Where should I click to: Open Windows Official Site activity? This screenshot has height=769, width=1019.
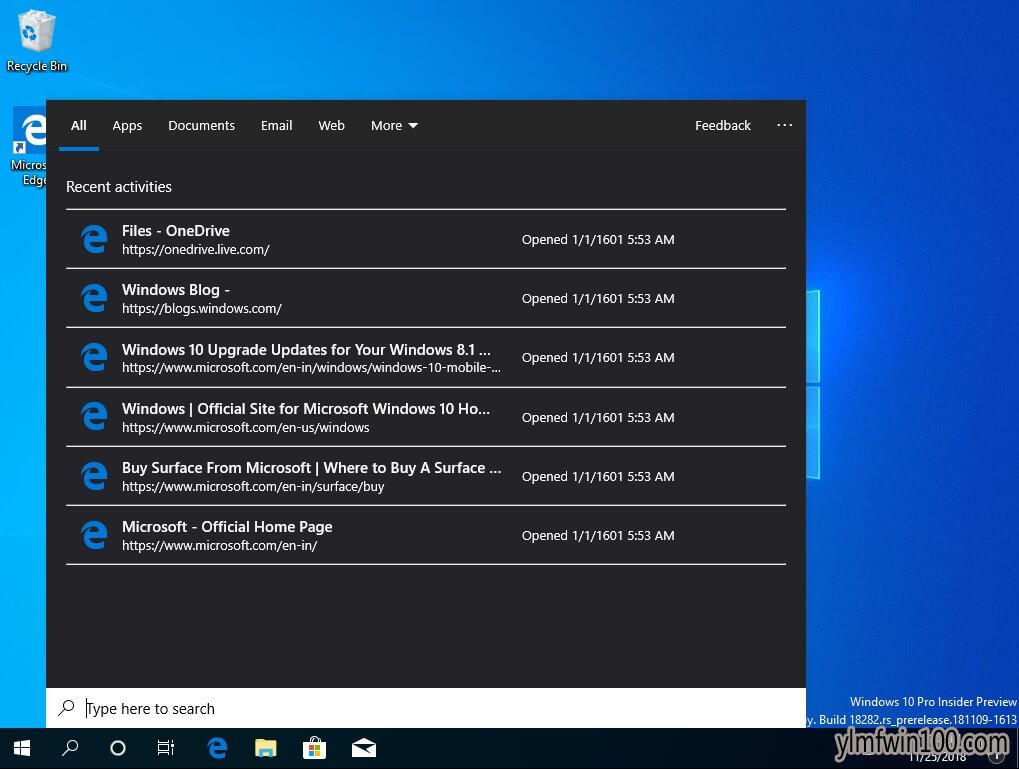(426, 417)
